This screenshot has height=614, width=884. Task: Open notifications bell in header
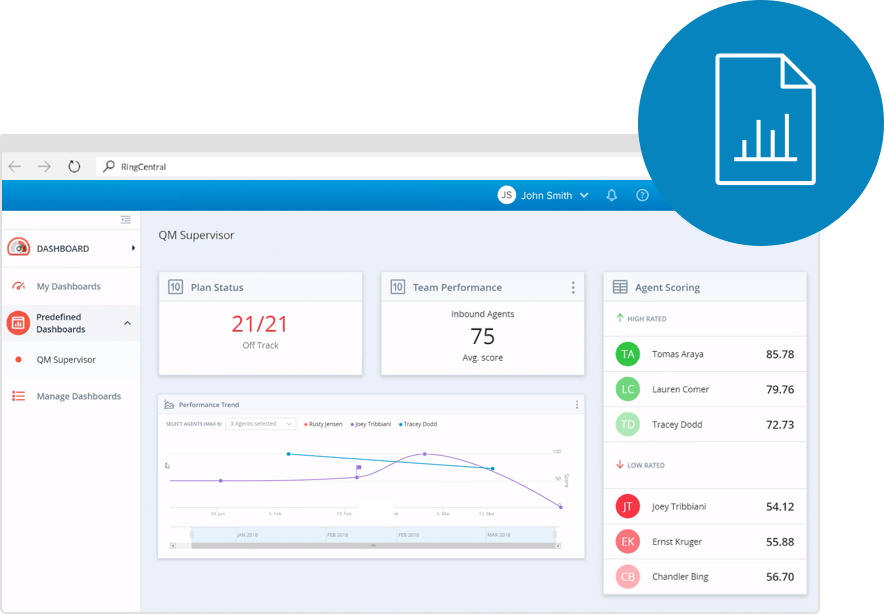tap(612, 196)
